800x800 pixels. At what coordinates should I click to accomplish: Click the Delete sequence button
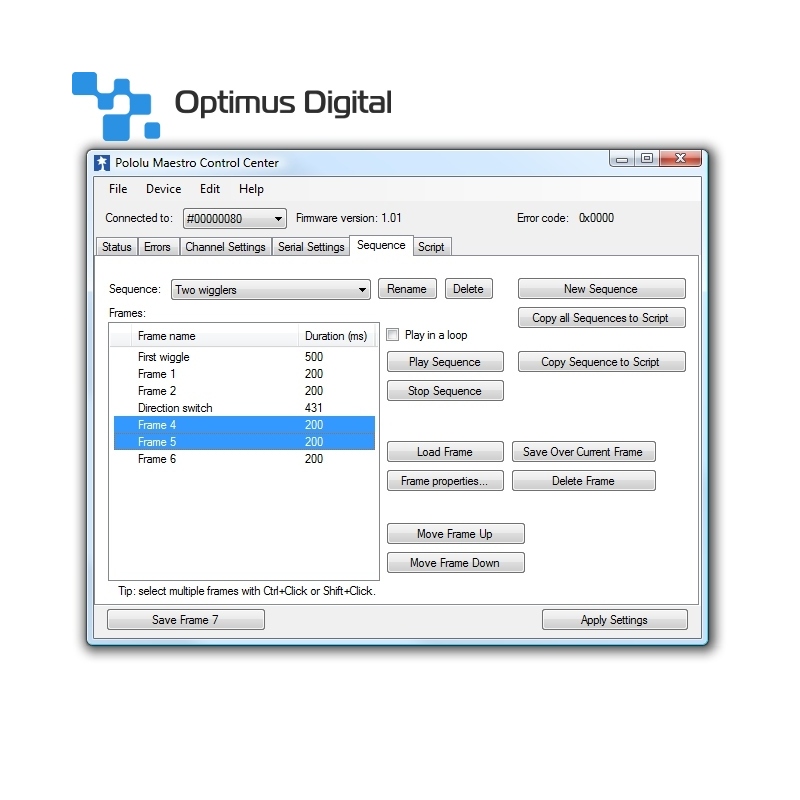tap(468, 289)
